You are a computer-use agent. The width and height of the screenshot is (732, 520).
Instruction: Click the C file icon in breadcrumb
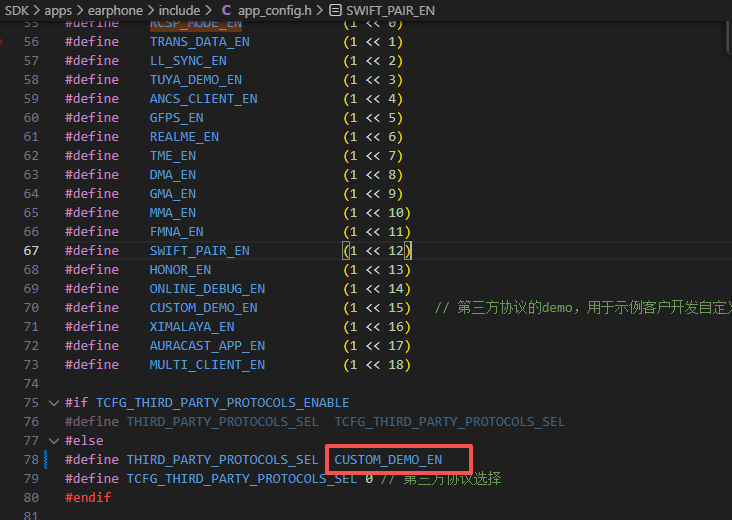(226, 10)
